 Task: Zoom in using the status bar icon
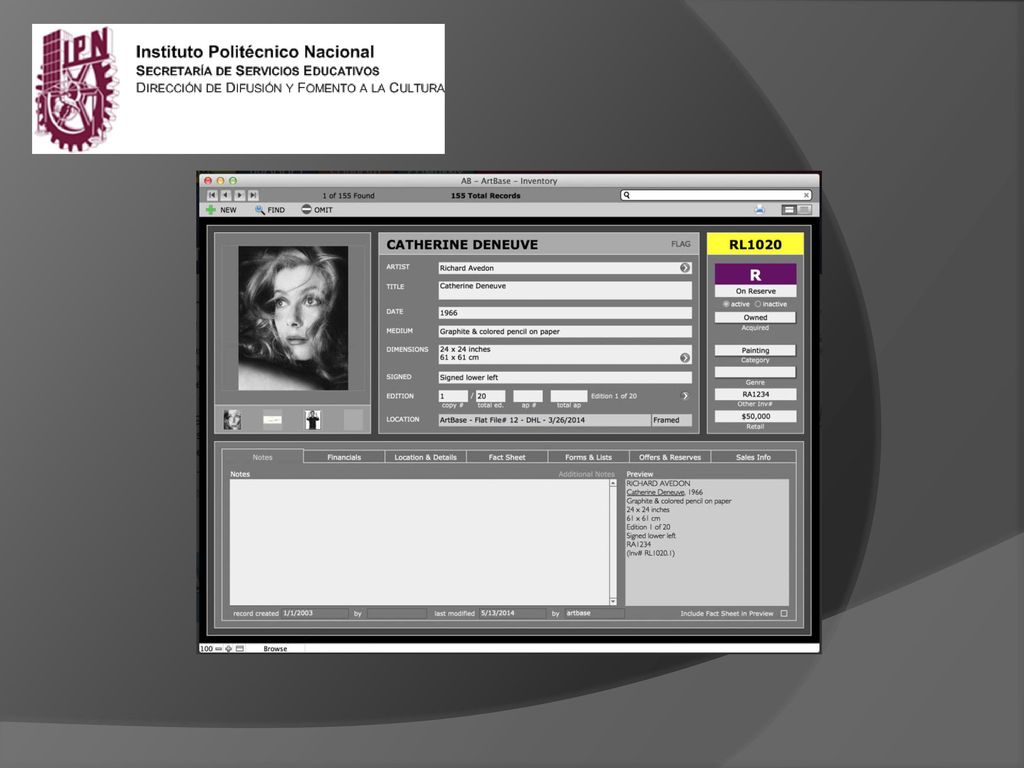[x=229, y=648]
